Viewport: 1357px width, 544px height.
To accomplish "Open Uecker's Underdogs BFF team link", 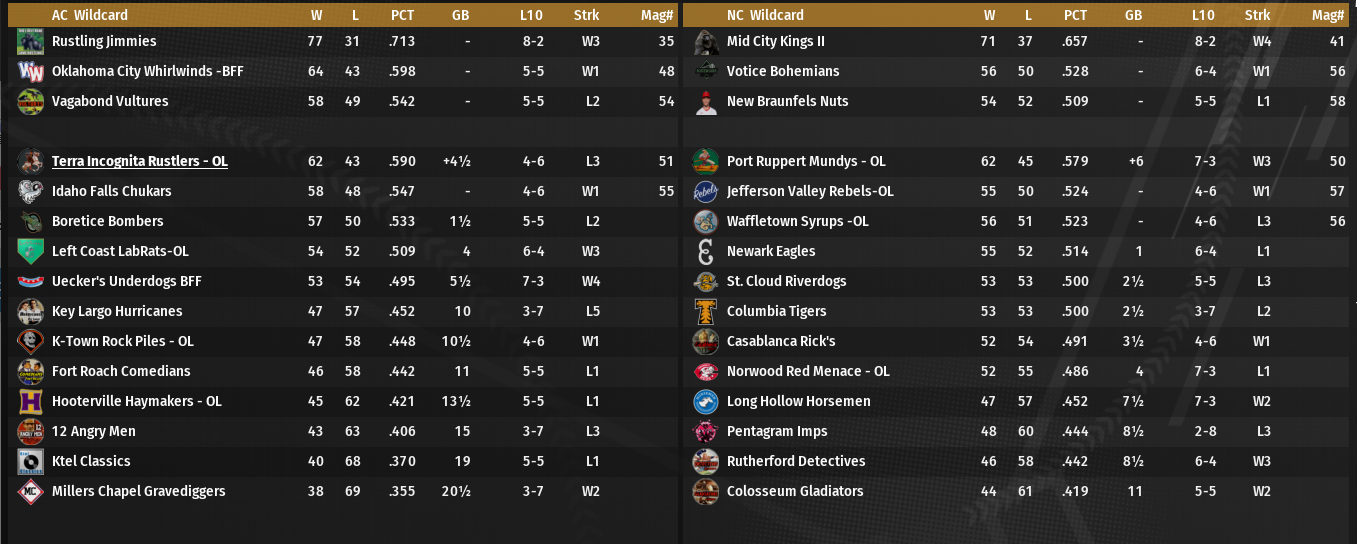I will tap(127, 282).
